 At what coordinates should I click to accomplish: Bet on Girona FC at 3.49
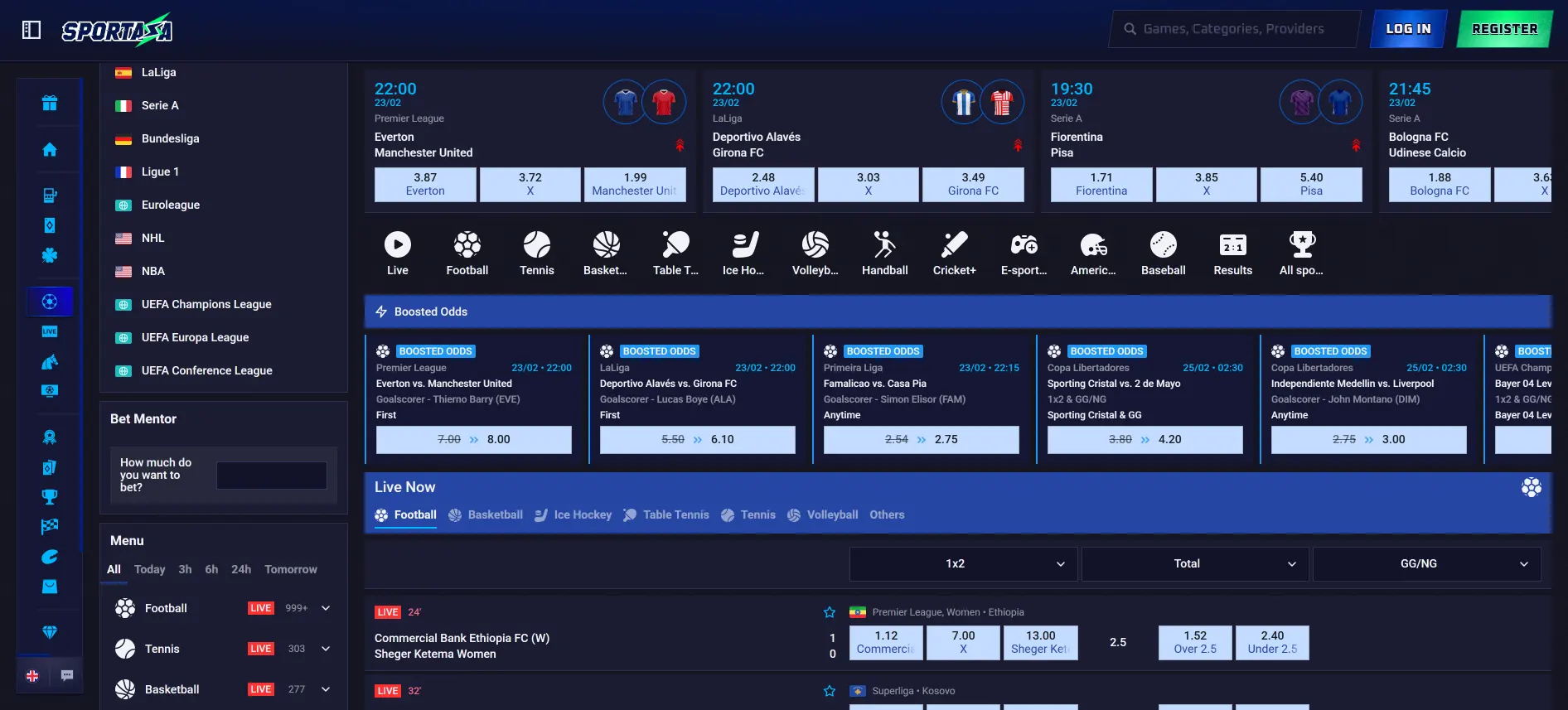pos(973,185)
